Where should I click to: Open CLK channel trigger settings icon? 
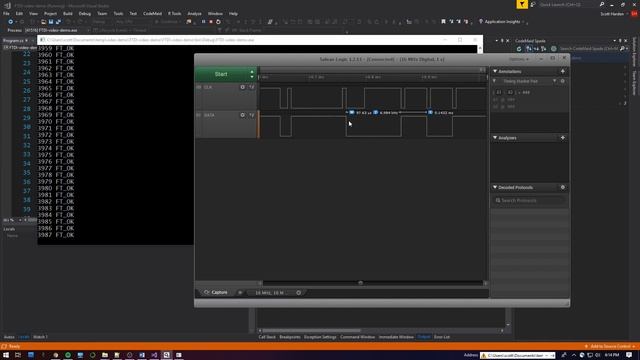[251, 87]
